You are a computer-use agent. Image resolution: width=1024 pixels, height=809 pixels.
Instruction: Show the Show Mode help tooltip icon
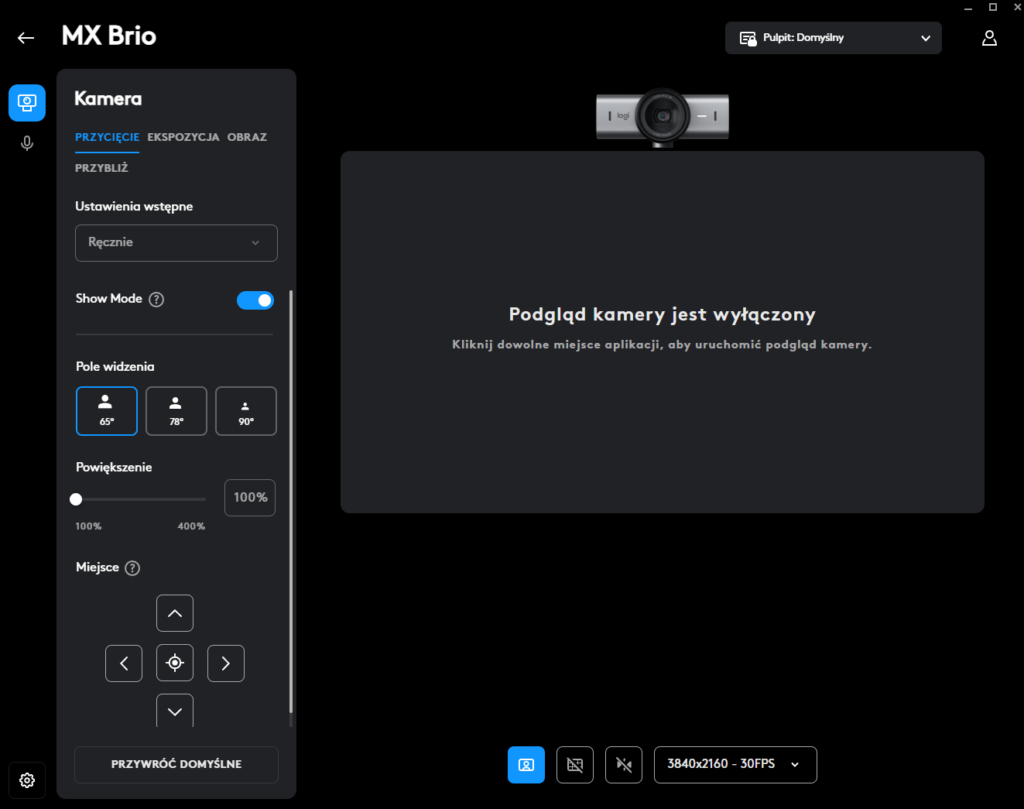[156, 299]
